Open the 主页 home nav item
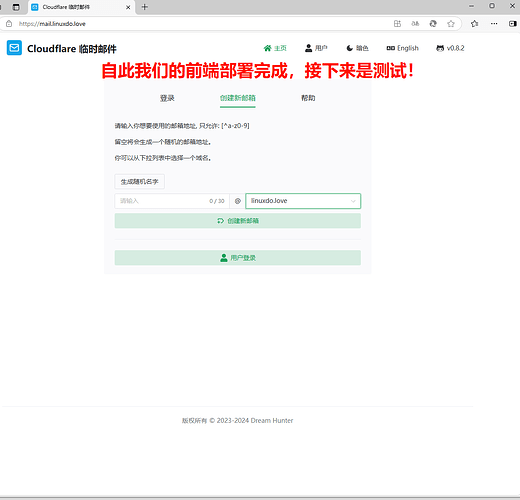The image size is (520, 500). (275, 48)
